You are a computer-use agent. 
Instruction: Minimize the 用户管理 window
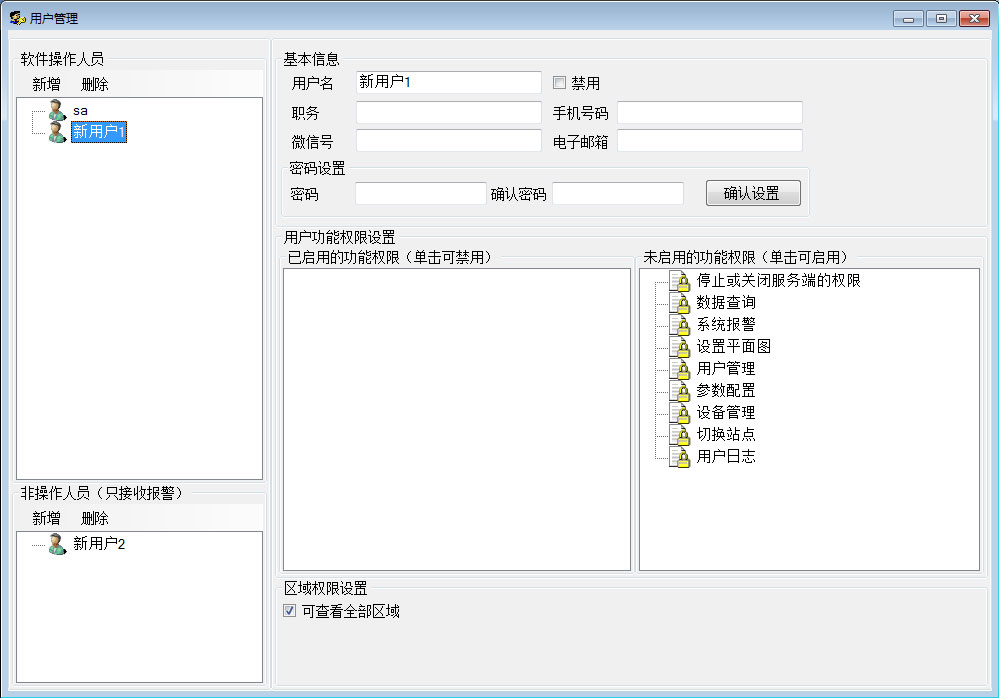[x=908, y=19]
